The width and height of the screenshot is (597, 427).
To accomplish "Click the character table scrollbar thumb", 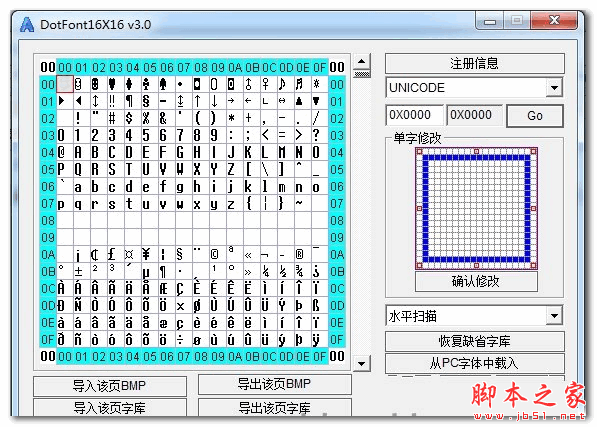I will coord(362,74).
